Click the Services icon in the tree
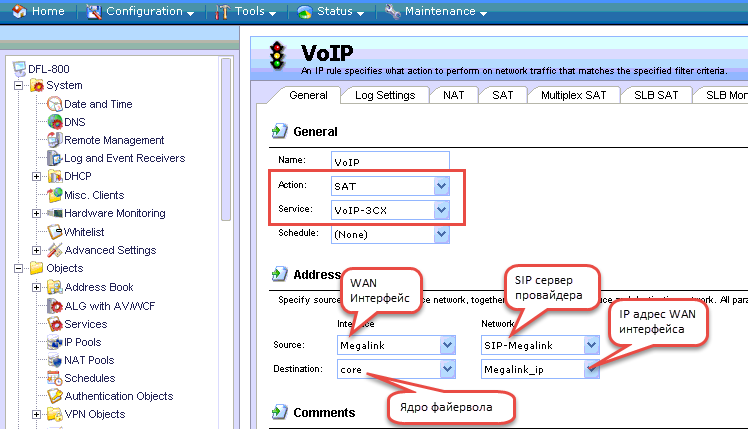 (x=55, y=324)
